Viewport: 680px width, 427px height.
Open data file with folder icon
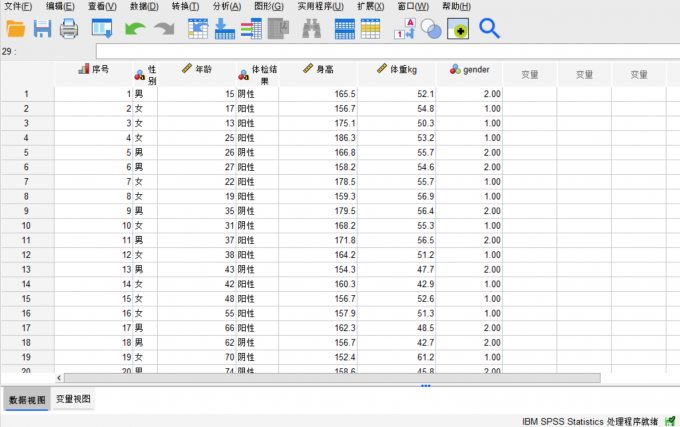pyautogui.click(x=16, y=29)
